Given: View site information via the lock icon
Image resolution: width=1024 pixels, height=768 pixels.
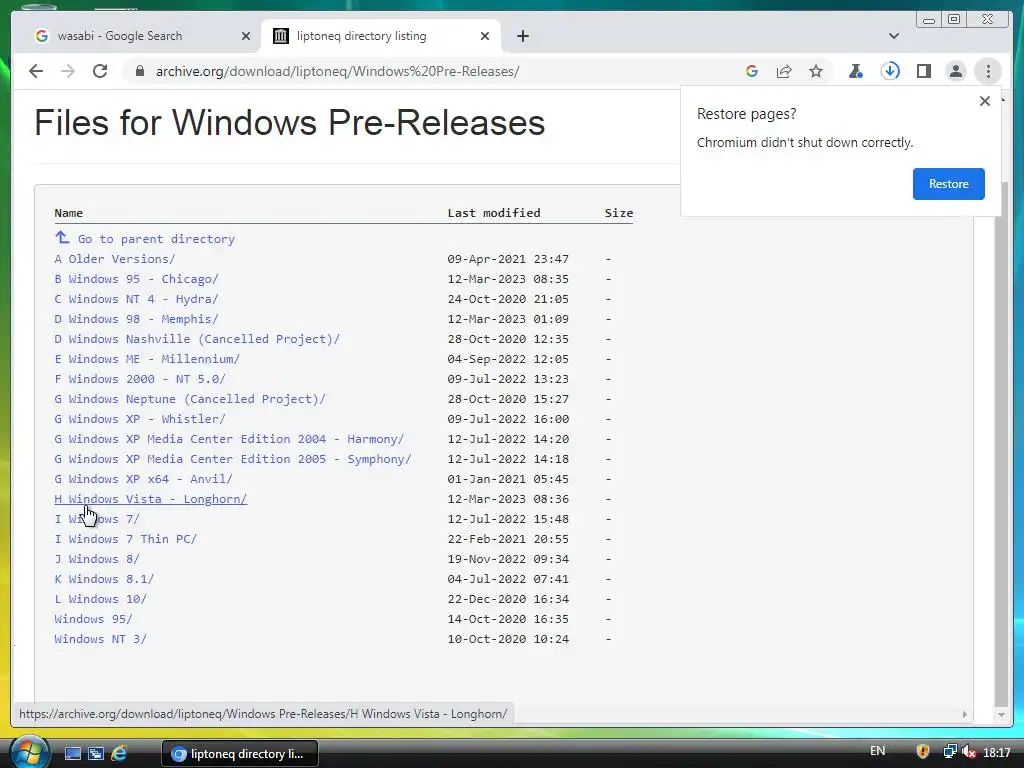Looking at the screenshot, I should click(139, 71).
